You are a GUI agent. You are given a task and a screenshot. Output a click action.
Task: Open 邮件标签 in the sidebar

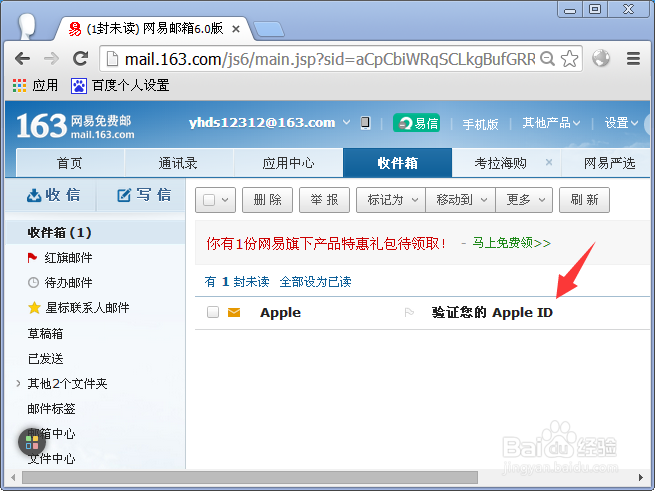(51, 408)
